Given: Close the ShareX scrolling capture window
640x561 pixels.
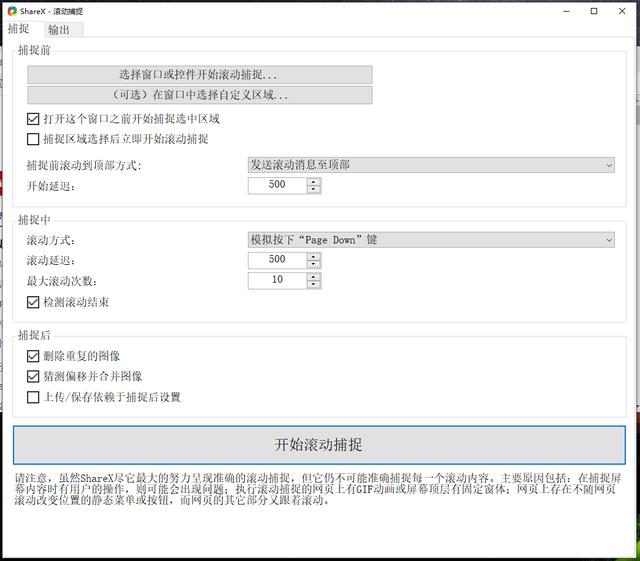Looking at the screenshot, I should coord(622,11).
